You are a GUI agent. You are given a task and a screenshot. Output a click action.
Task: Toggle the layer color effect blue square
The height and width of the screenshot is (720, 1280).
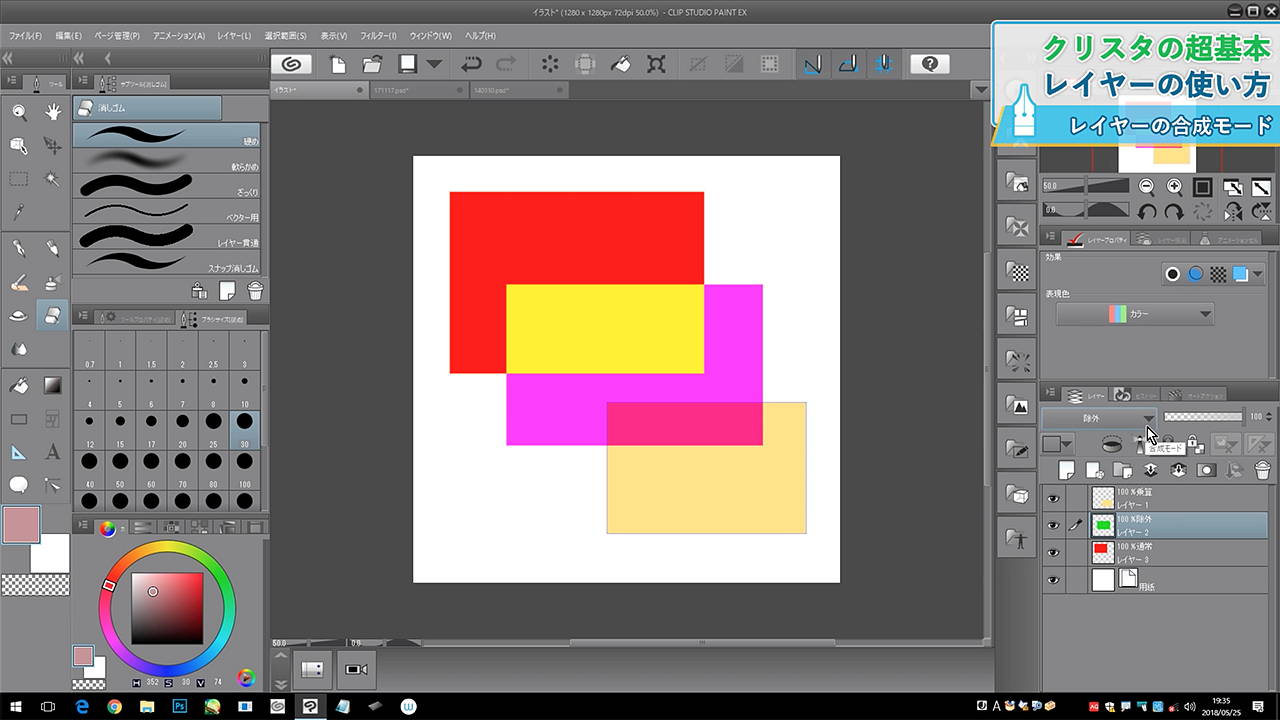tap(1241, 274)
